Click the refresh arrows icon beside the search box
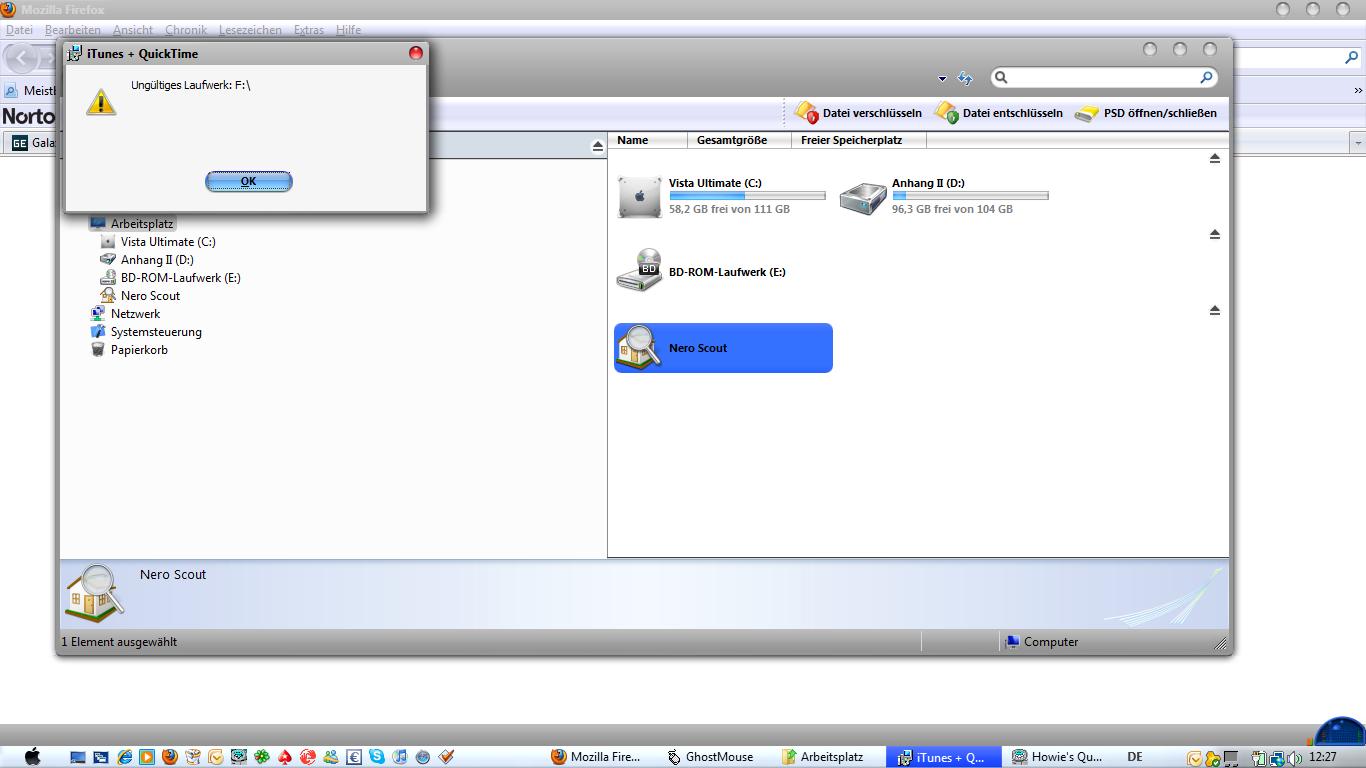 coord(965,78)
